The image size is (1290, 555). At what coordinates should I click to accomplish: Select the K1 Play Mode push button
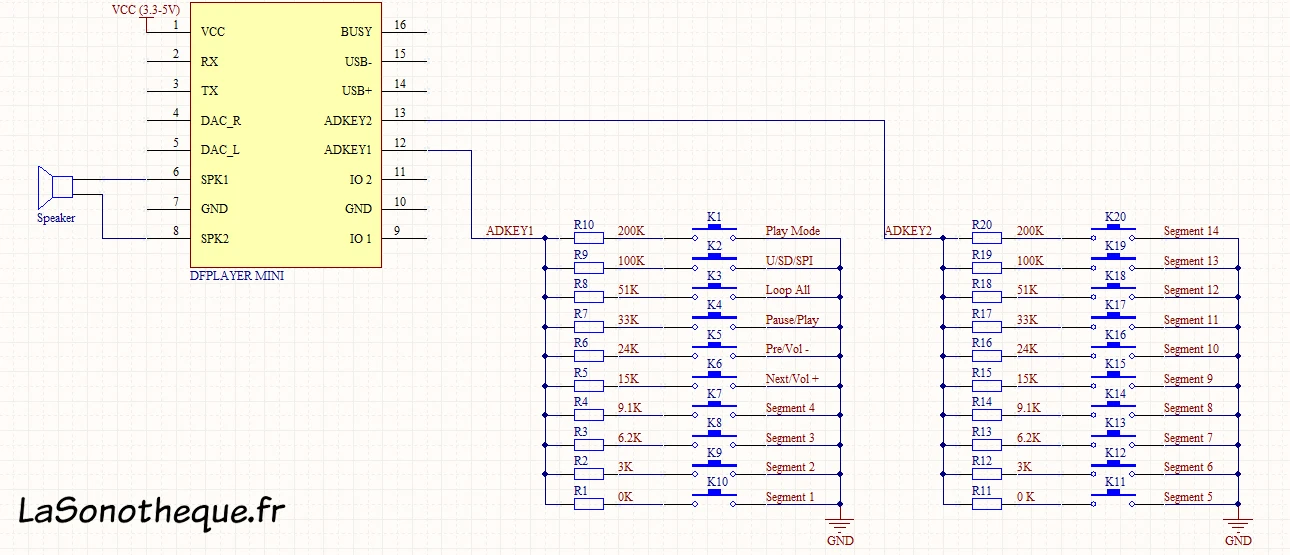tap(714, 235)
